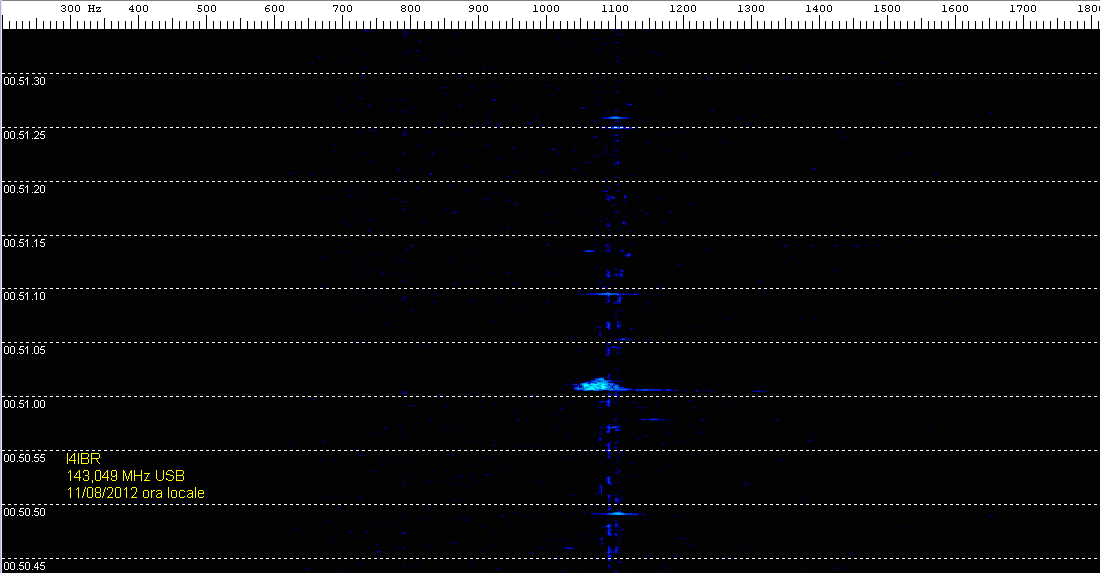
Task: Click the 143,049 MHz USB annotation
Action: 126,476
